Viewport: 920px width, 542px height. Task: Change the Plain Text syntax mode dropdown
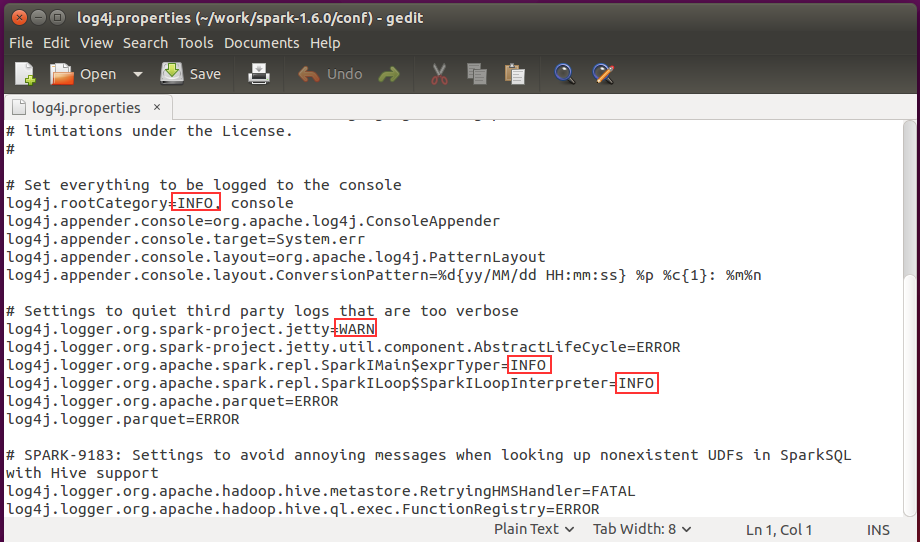[533, 529]
